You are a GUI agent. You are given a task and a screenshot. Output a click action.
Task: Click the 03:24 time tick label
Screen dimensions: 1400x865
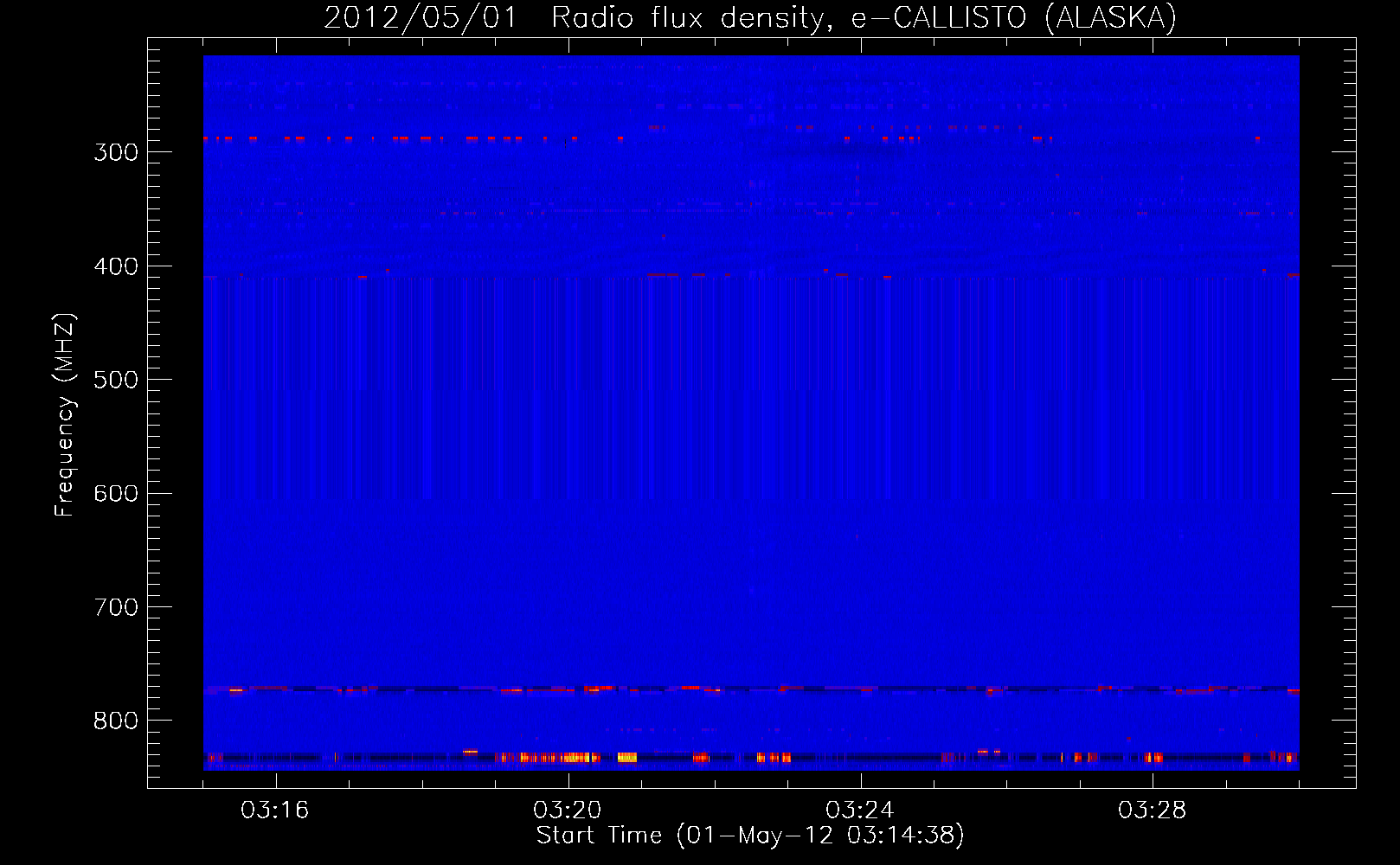pyautogui.click(x=860, y=811)
